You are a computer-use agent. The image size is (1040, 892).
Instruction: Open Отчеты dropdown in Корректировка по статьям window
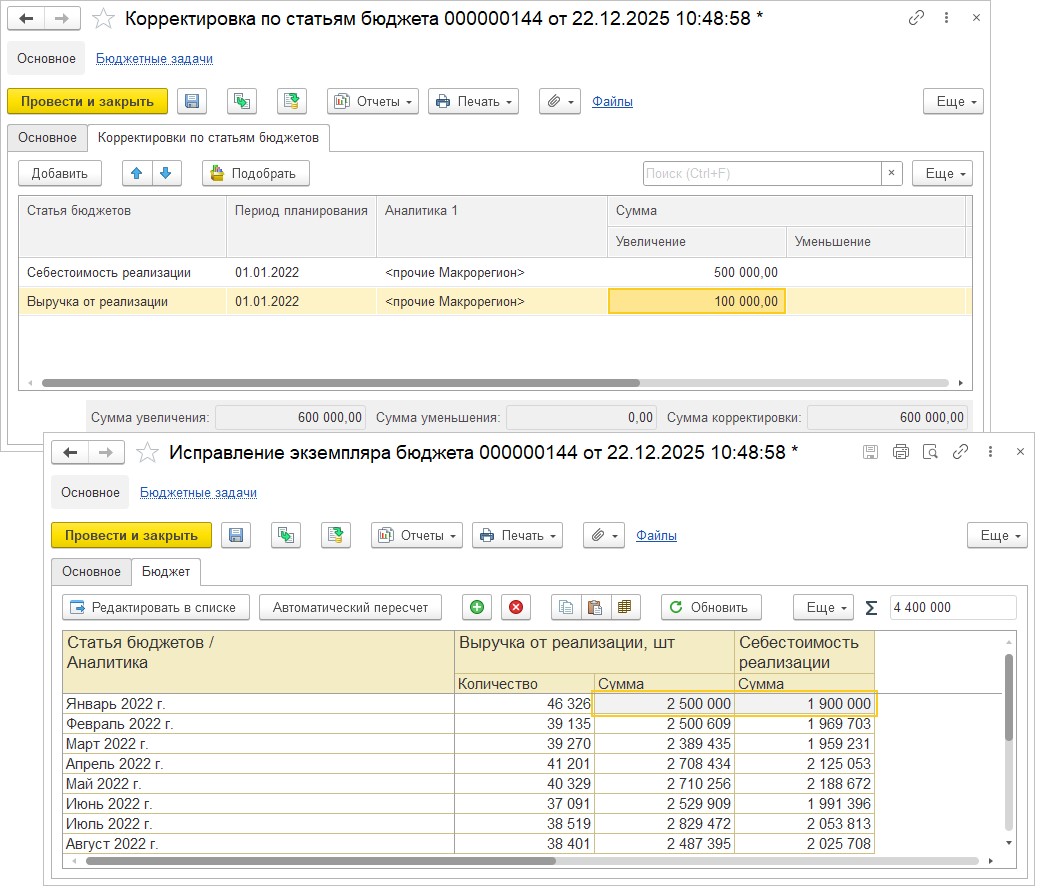pos(373,101)
